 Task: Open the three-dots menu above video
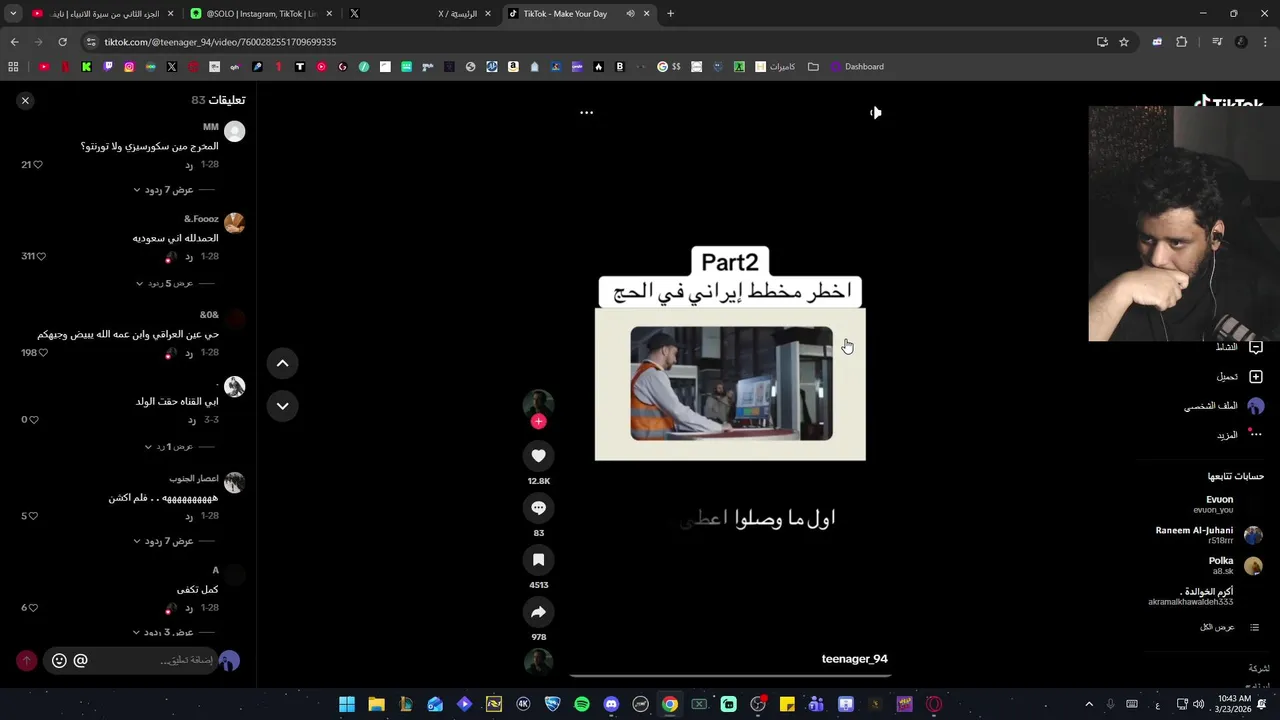click(x=587, y=113)
